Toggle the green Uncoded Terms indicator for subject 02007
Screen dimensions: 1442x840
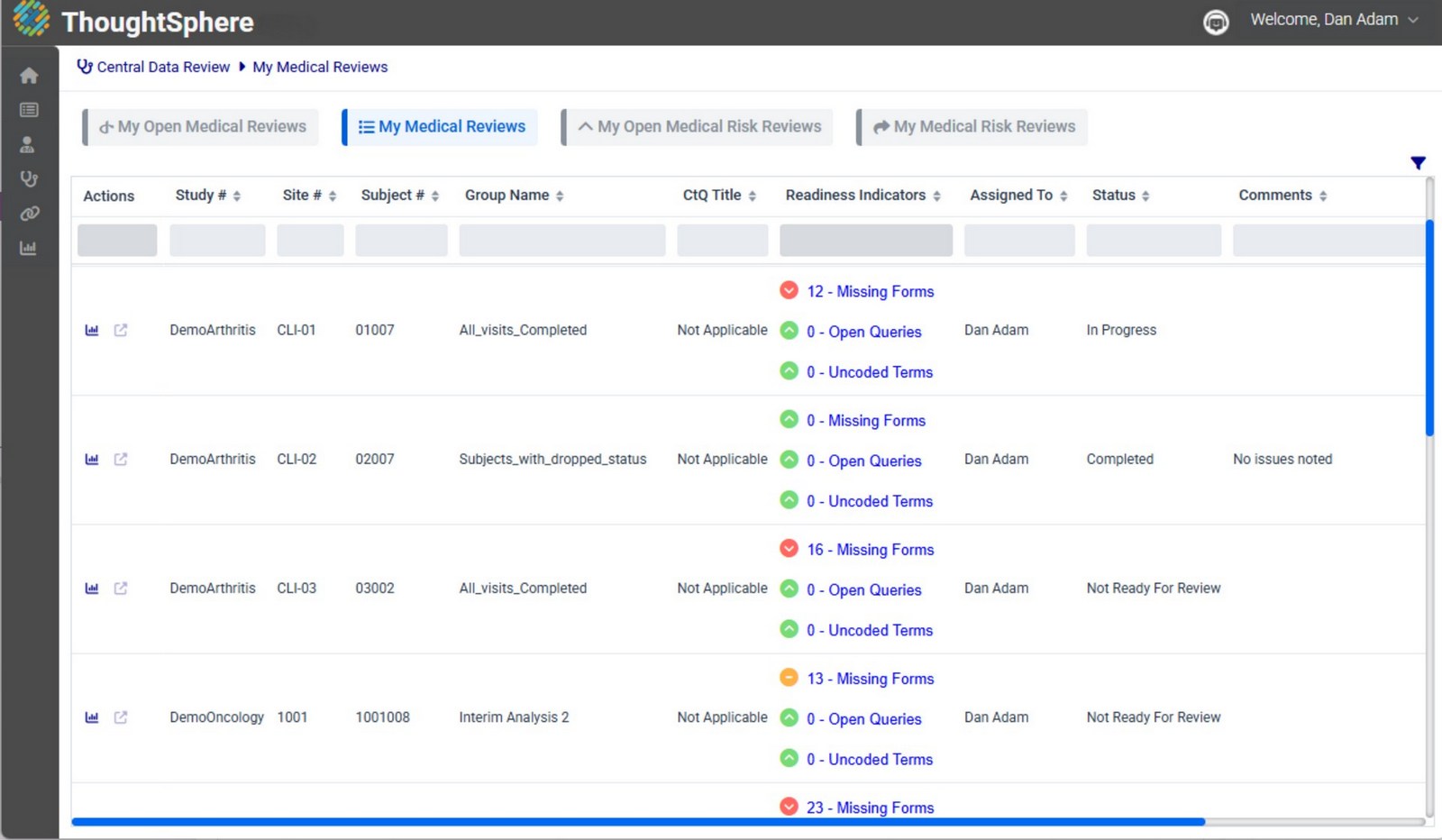point(789,499)
